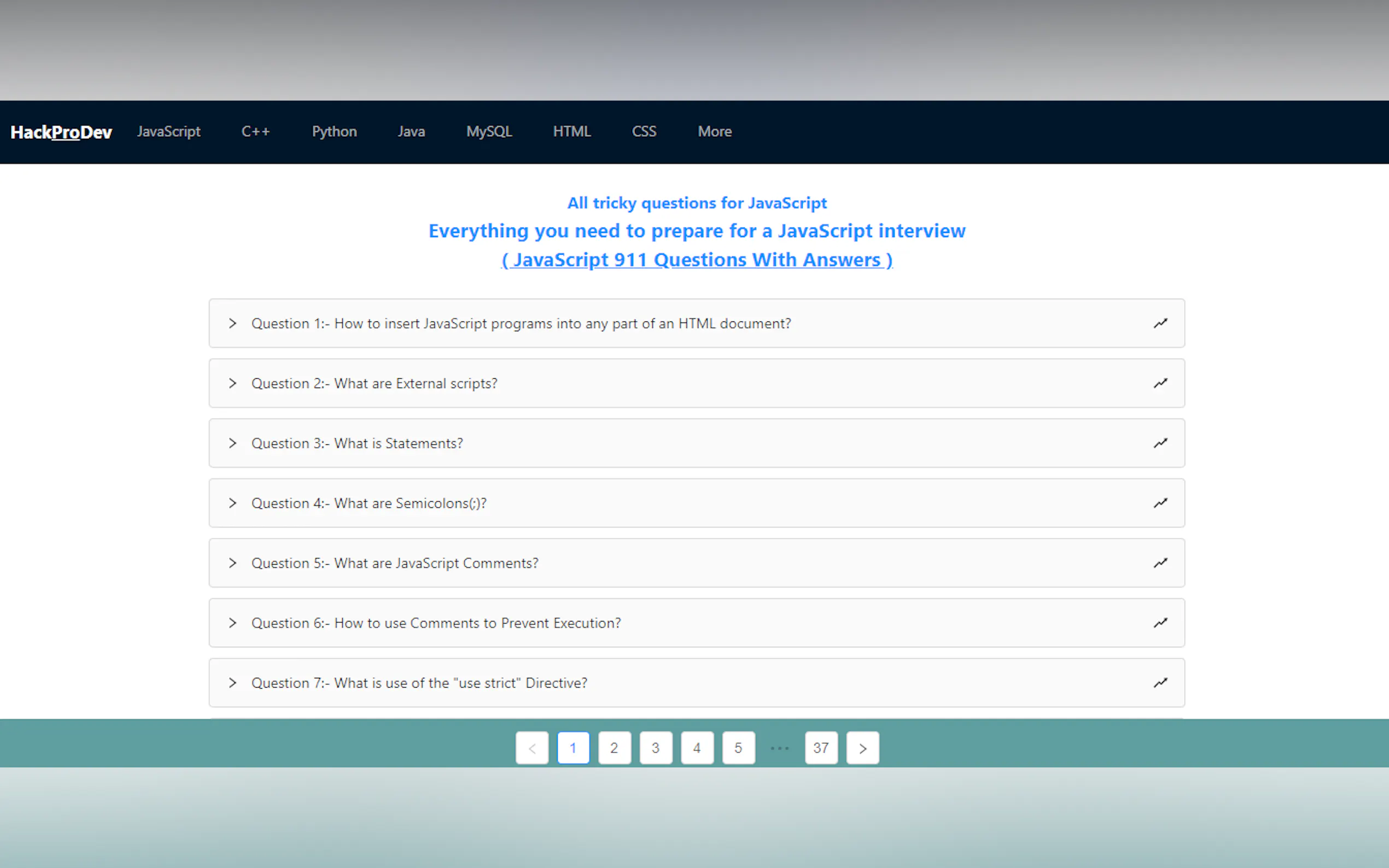
Task: Select page 5 in pagination
Action: point(738,748)
